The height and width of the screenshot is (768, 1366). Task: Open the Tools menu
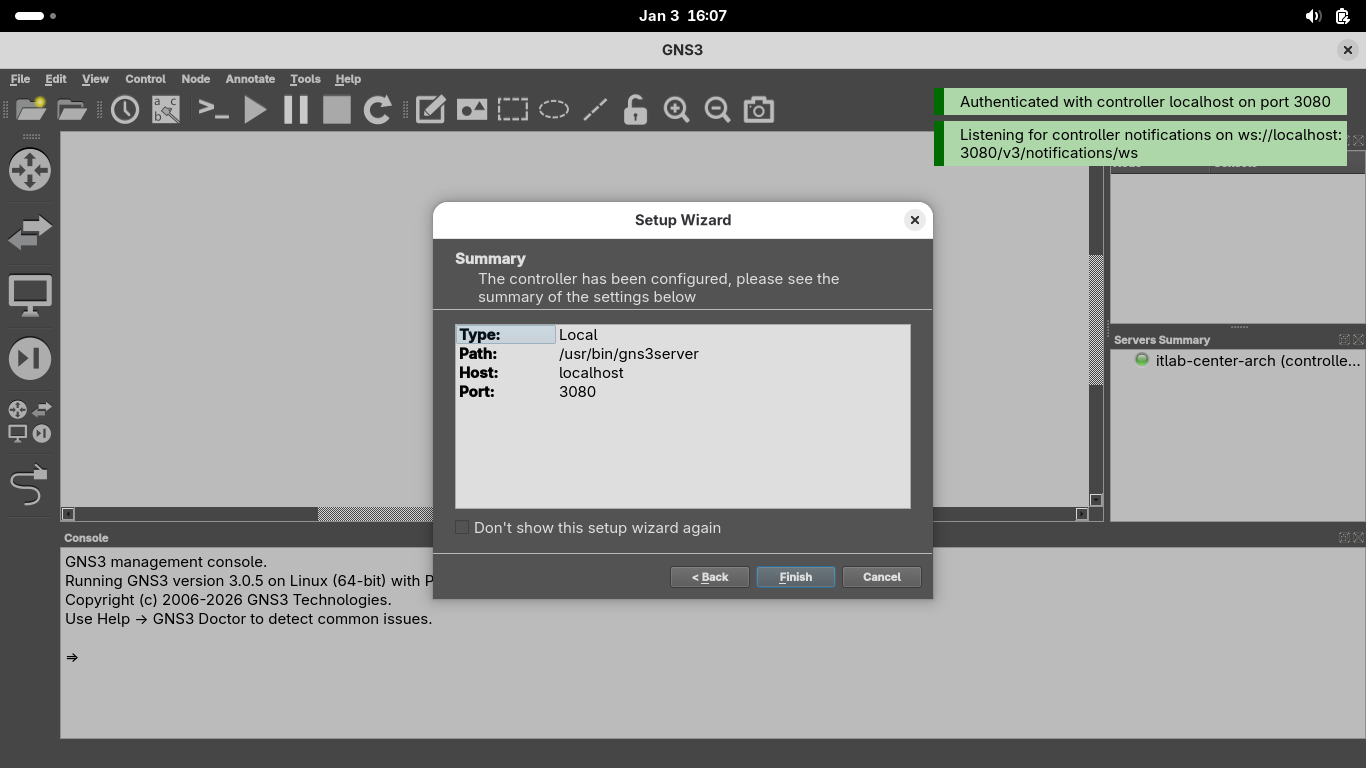click(305, 79)
